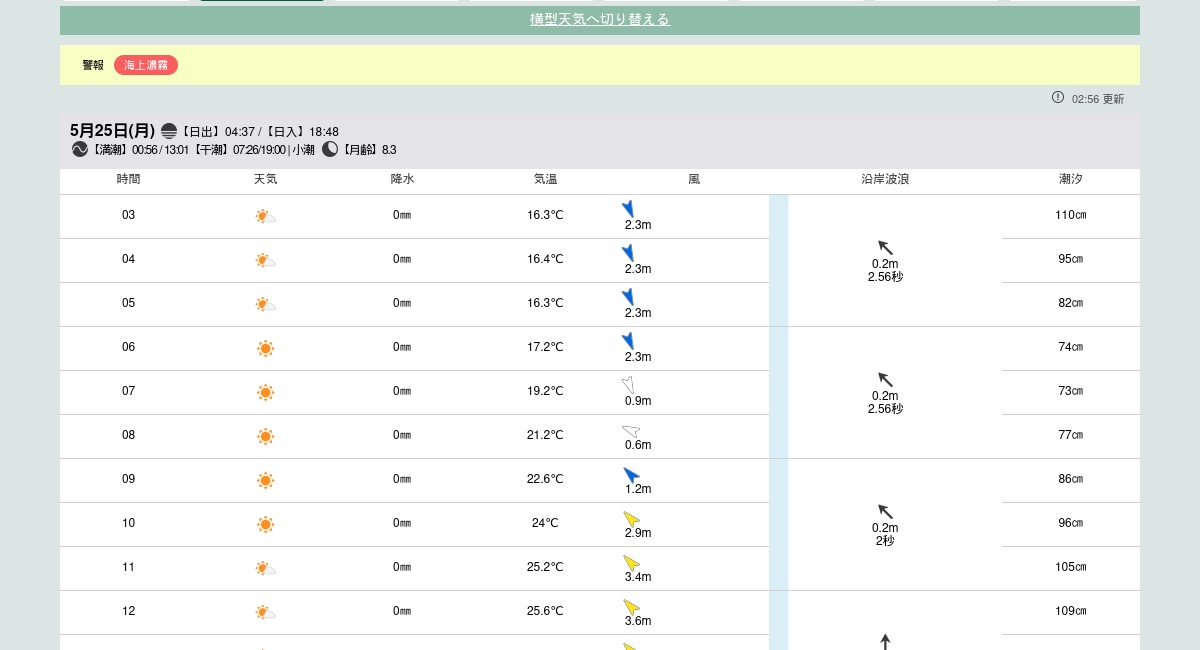Click the update info circle icon
The height and width of the screenshot is (650, 1200).
pyautogui.click(x=1058, y=97)
